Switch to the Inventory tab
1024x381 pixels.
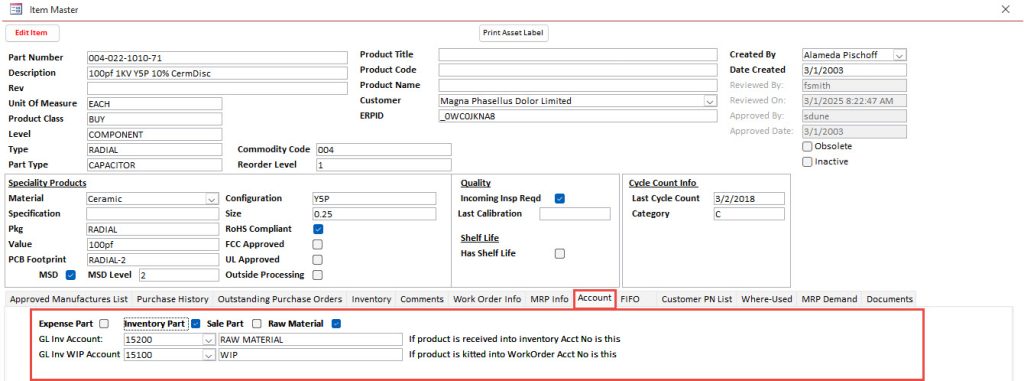[371, 299]
